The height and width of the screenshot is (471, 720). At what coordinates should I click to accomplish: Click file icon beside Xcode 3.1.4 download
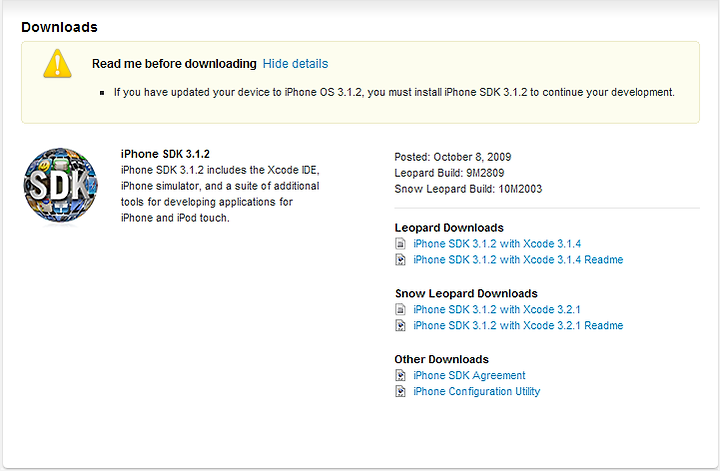[x=400, y=244]
